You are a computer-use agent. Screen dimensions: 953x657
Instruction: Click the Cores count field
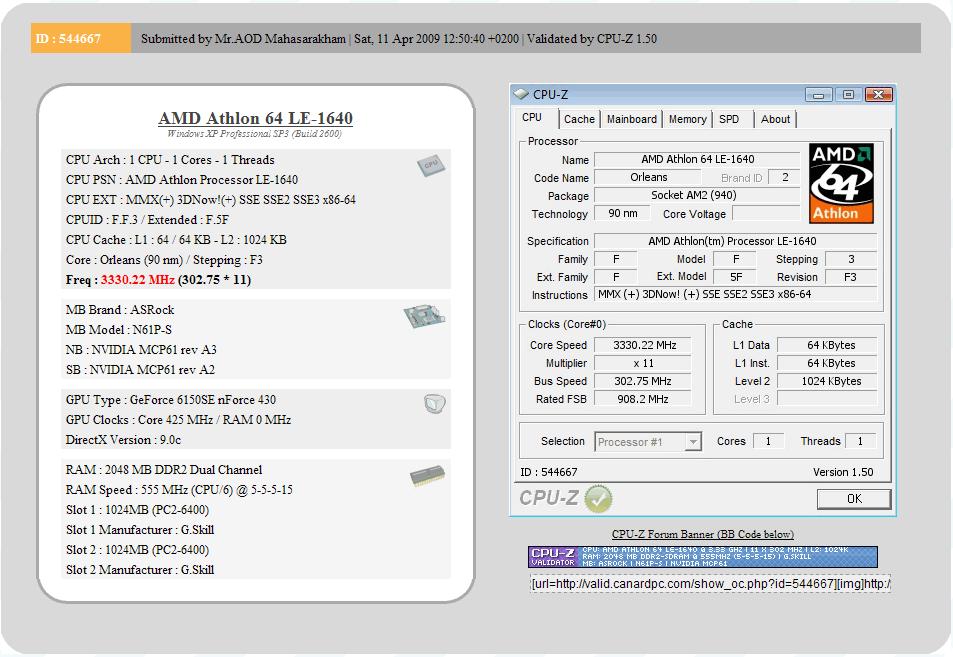pos(768,441)
